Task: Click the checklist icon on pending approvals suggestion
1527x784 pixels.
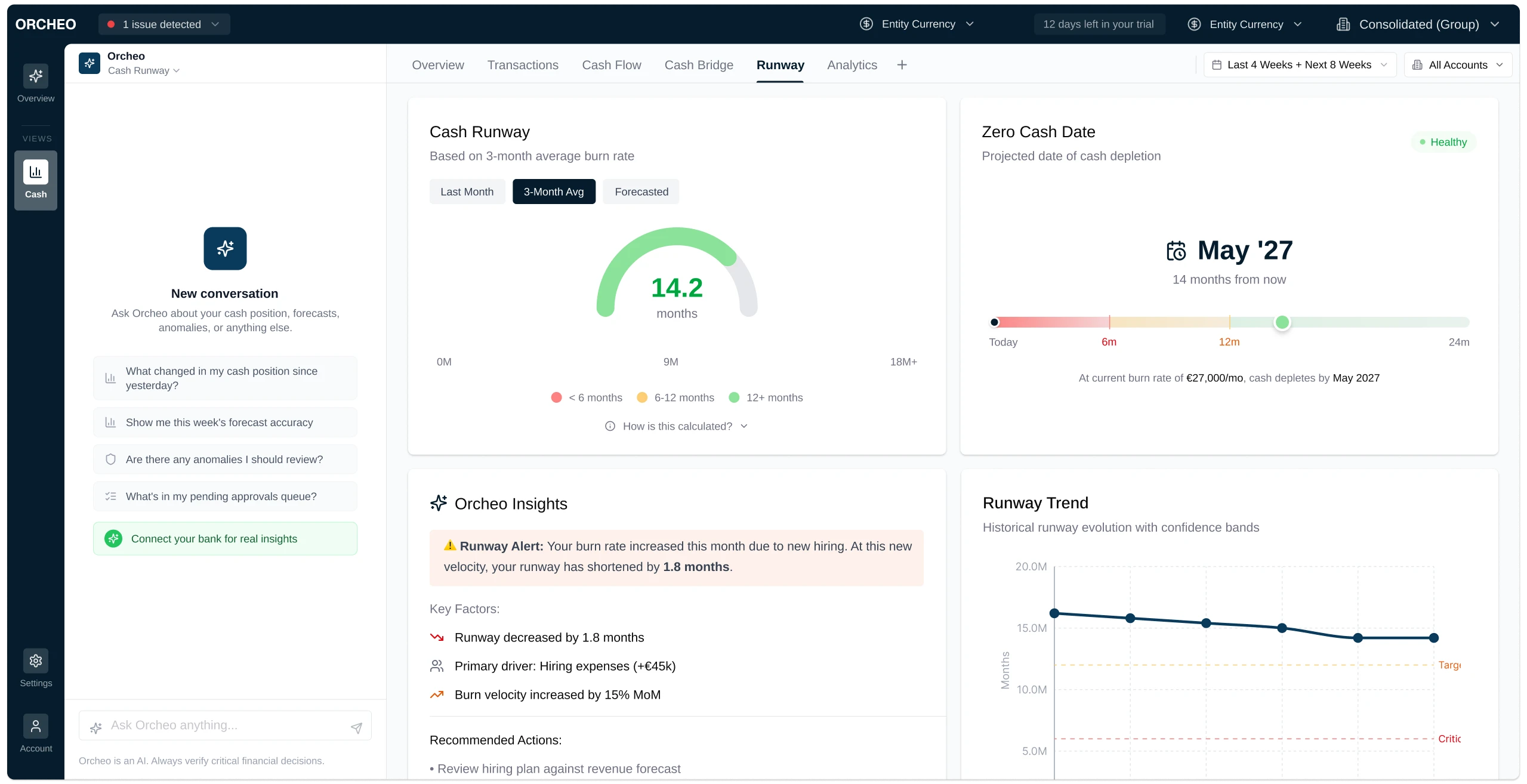Action: tap(110, 496)
